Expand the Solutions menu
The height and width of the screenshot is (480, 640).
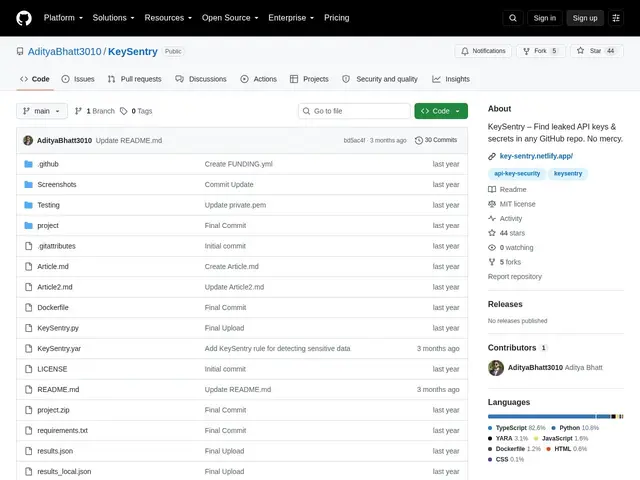[x=113, y=18]
